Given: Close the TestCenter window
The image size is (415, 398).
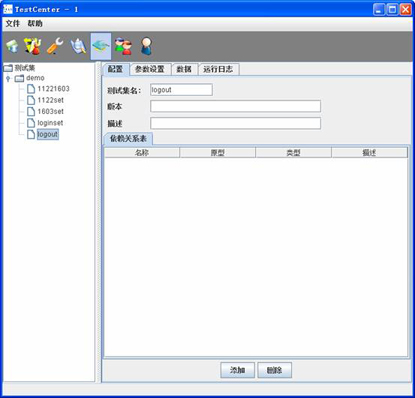Looking at the screenshot, I should [405, 9].
